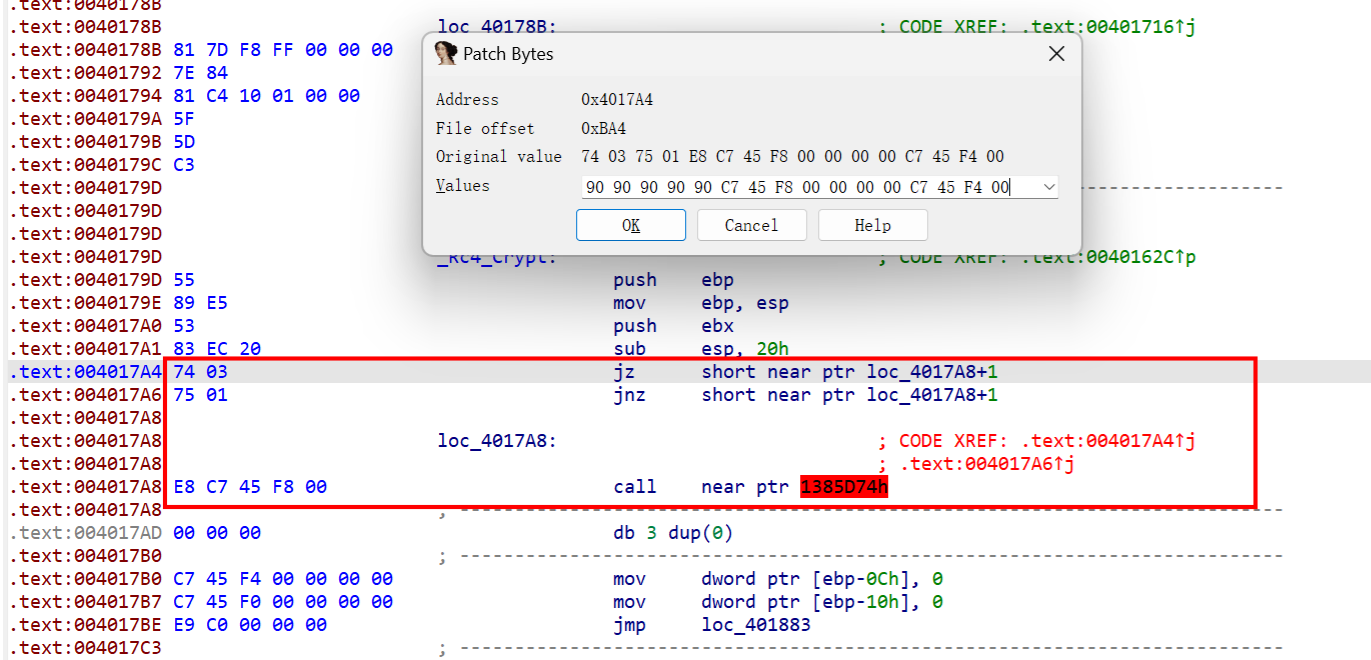The width and height of the screenshot is (1371, 660).
Task: Select the db 3 dup(0) line
Action: 673,533
